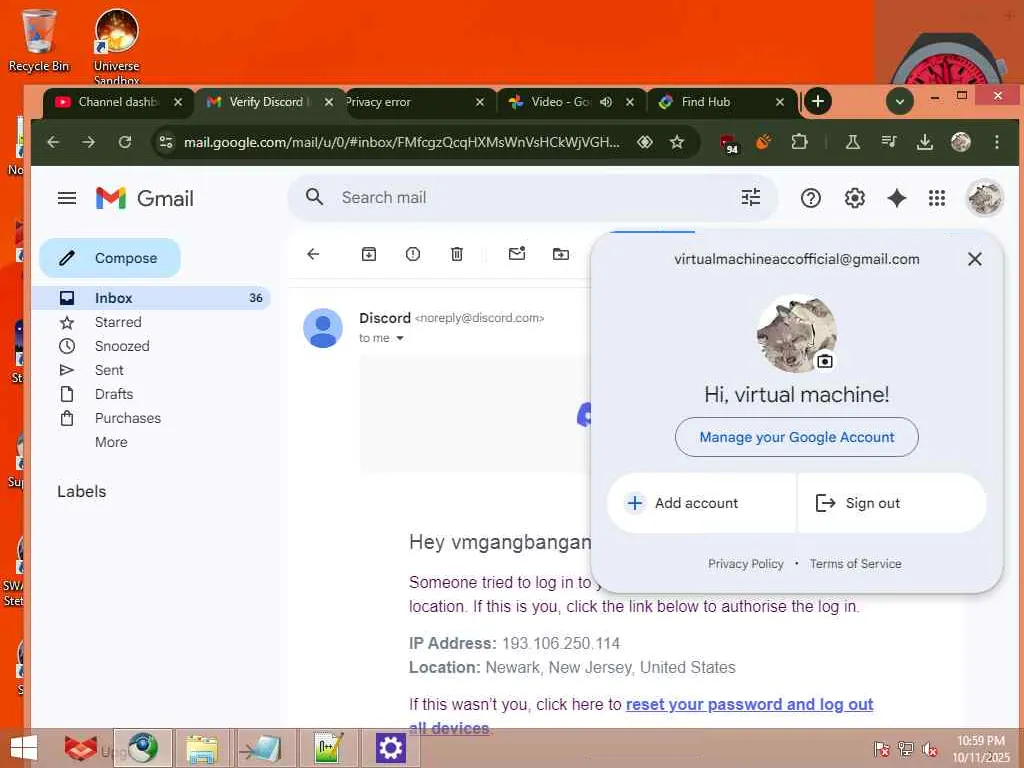The image size is (1024, 768).
Task: Click the browser forward button
Action: [x=89, y=142]
